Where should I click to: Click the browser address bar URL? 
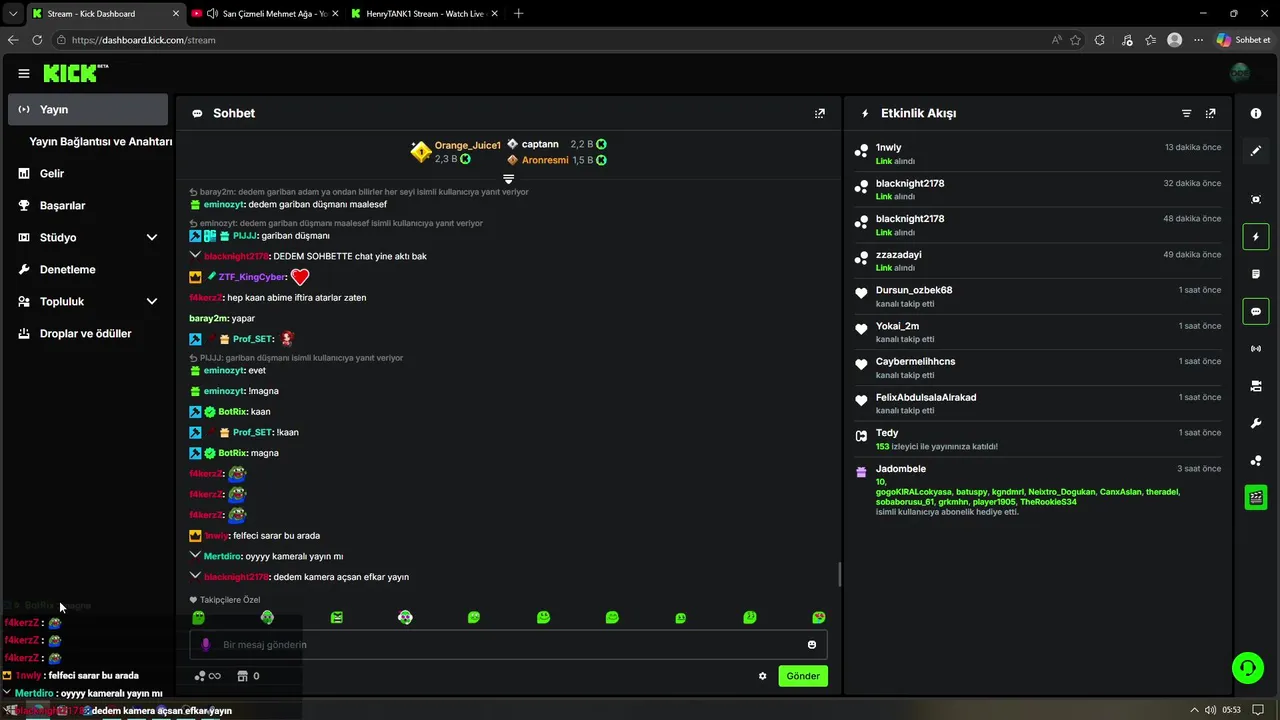pyautogui.click(x=144, y=40)
